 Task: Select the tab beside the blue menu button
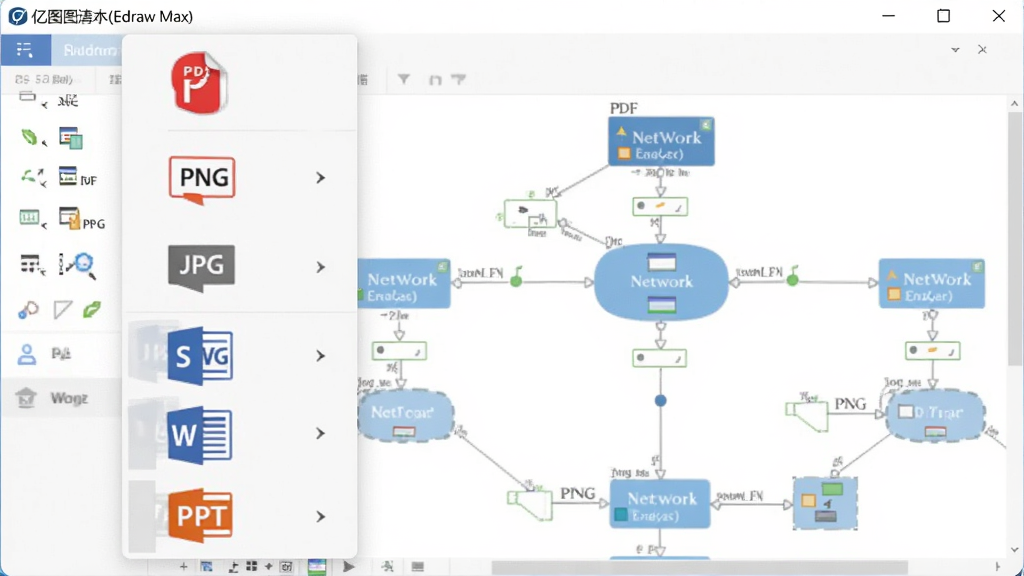click(x=88, y=50)
